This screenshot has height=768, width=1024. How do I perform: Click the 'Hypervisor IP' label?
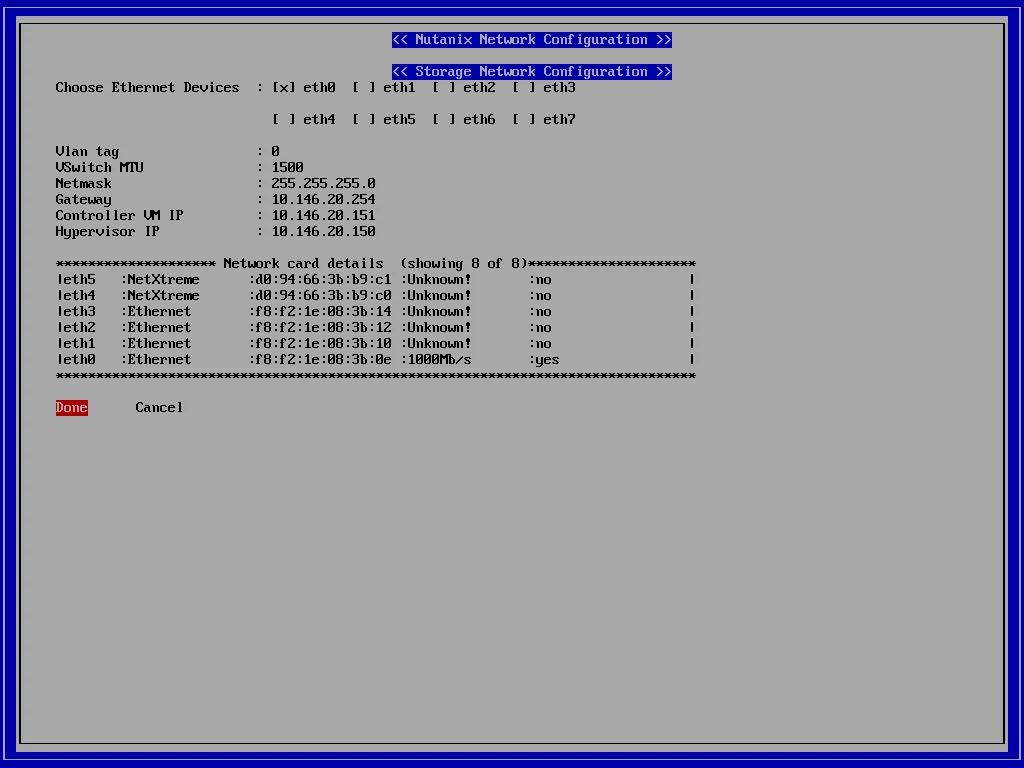point(108,232)
